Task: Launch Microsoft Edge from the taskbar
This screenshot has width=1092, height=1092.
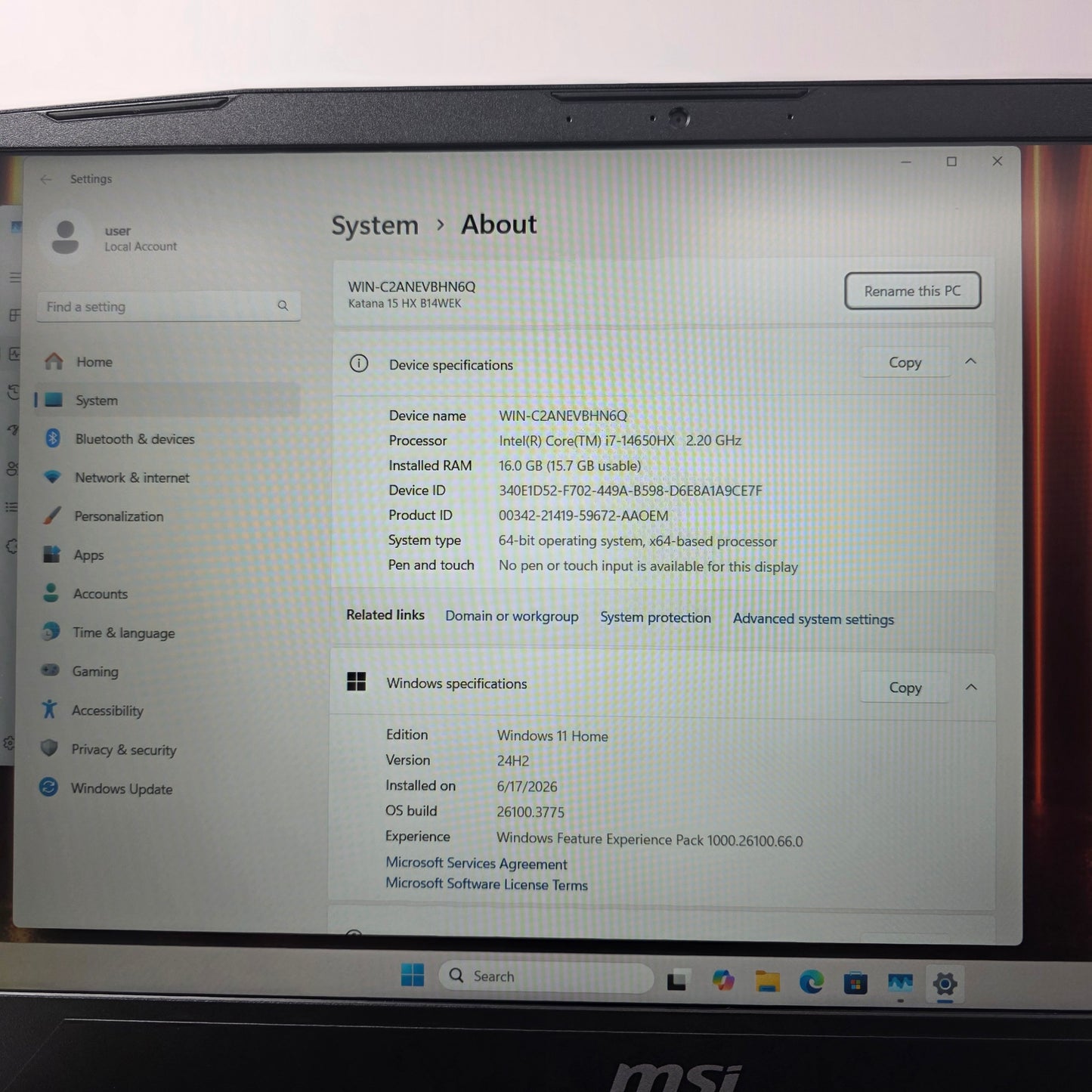Action: [x=812, y=982]
